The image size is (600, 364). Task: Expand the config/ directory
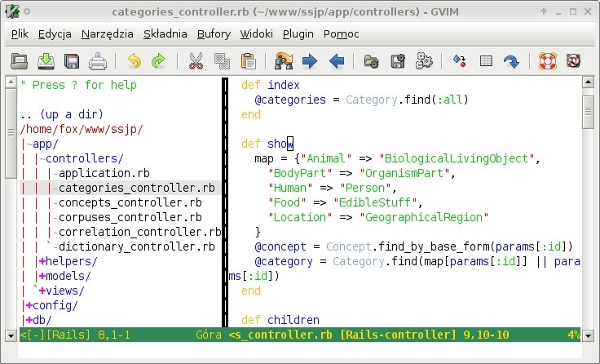(29, 305)
